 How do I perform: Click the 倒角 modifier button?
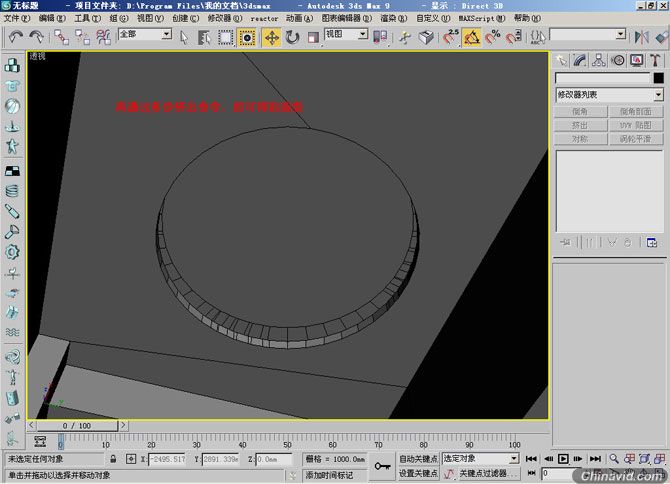tap(580, 112)
